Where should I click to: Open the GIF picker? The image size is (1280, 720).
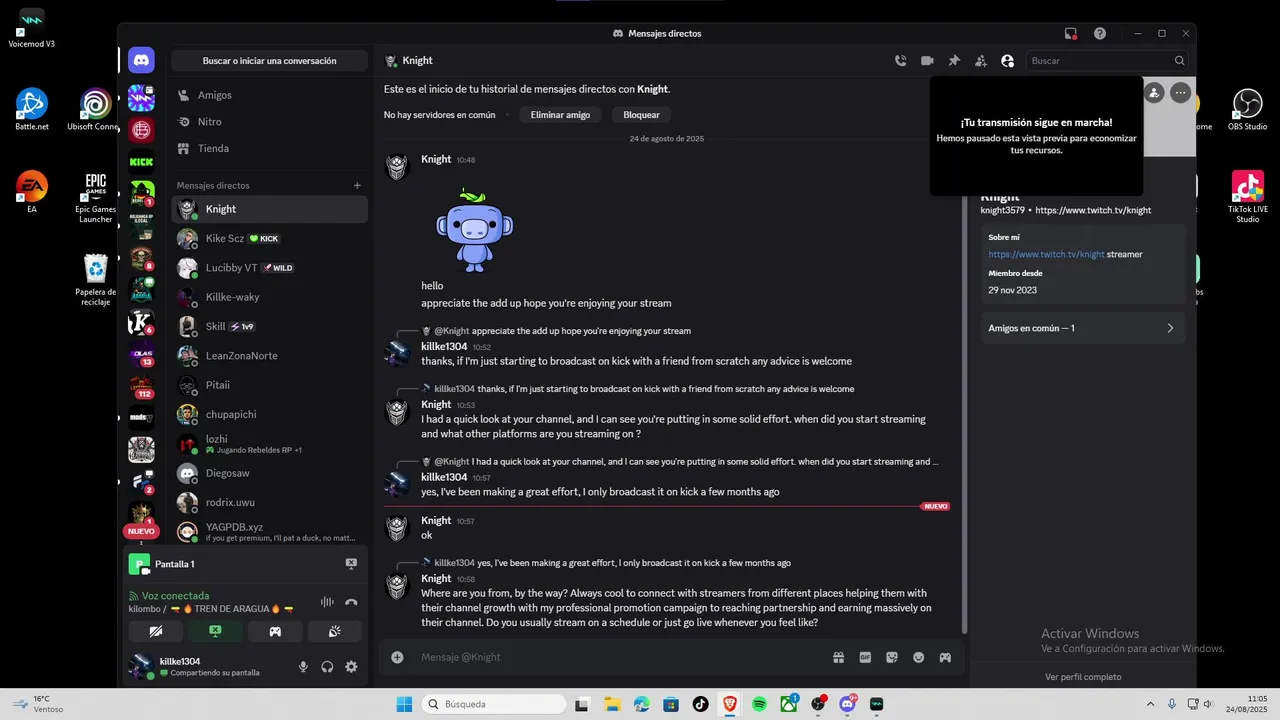(865, 657)
